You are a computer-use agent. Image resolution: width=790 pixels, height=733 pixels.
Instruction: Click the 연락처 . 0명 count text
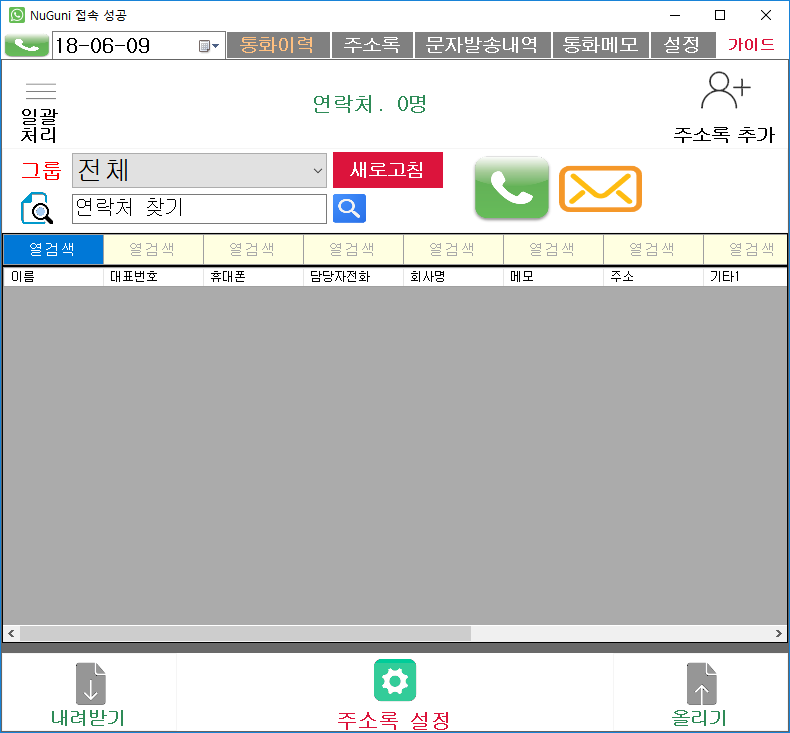click(369, 104)
